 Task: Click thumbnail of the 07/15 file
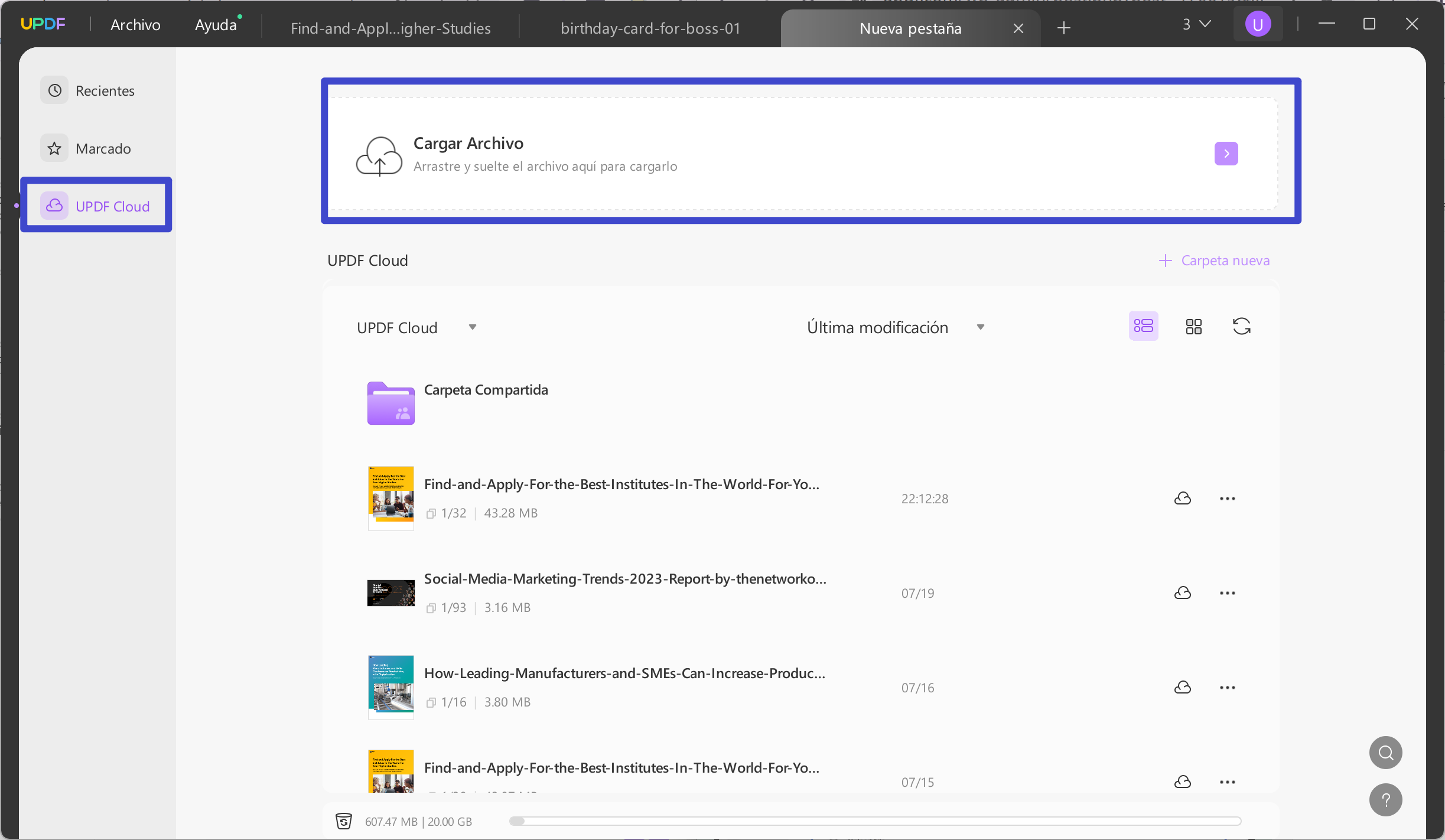[x=391, y=771]
